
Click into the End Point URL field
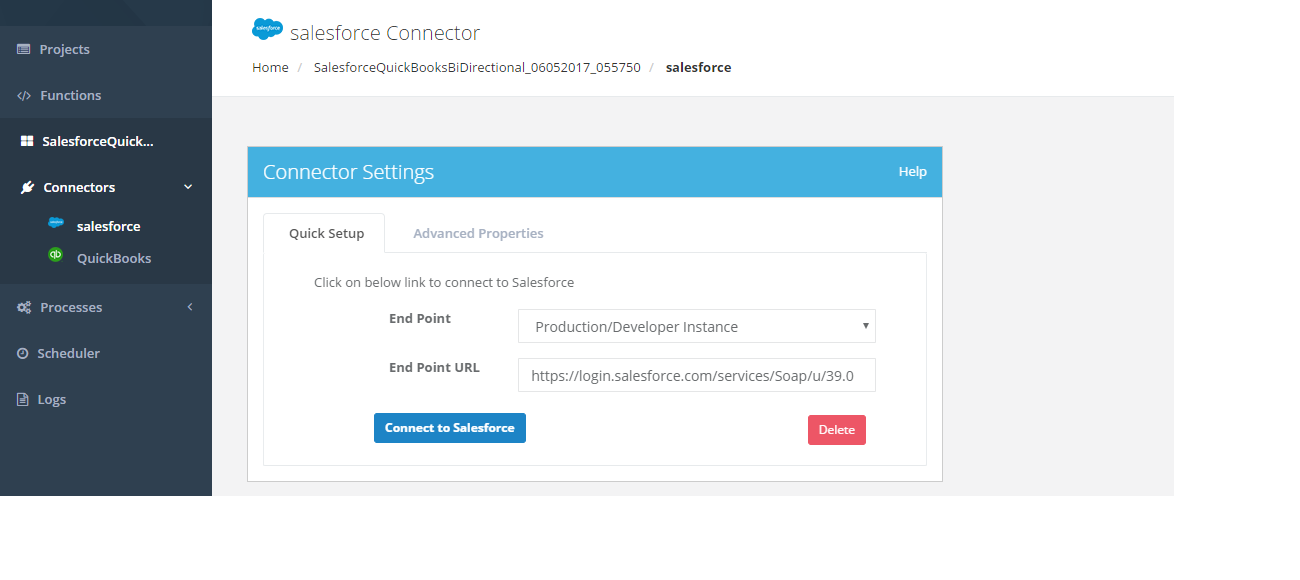click(x=696, y=376)
